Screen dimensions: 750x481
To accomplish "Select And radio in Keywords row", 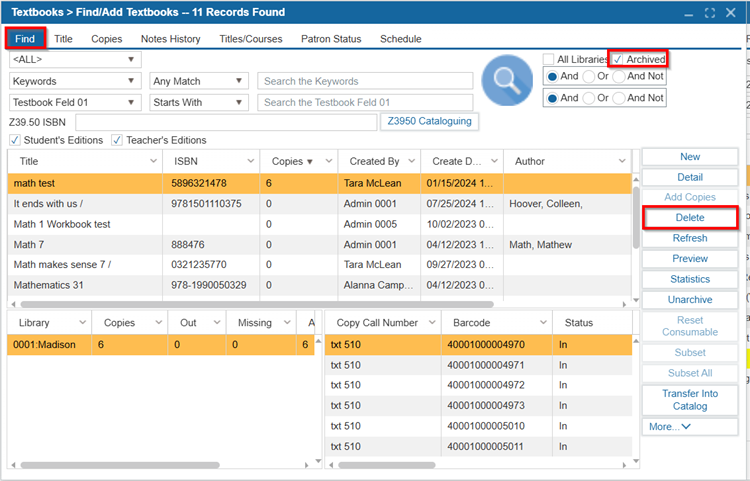I will (x=552, y=77).
